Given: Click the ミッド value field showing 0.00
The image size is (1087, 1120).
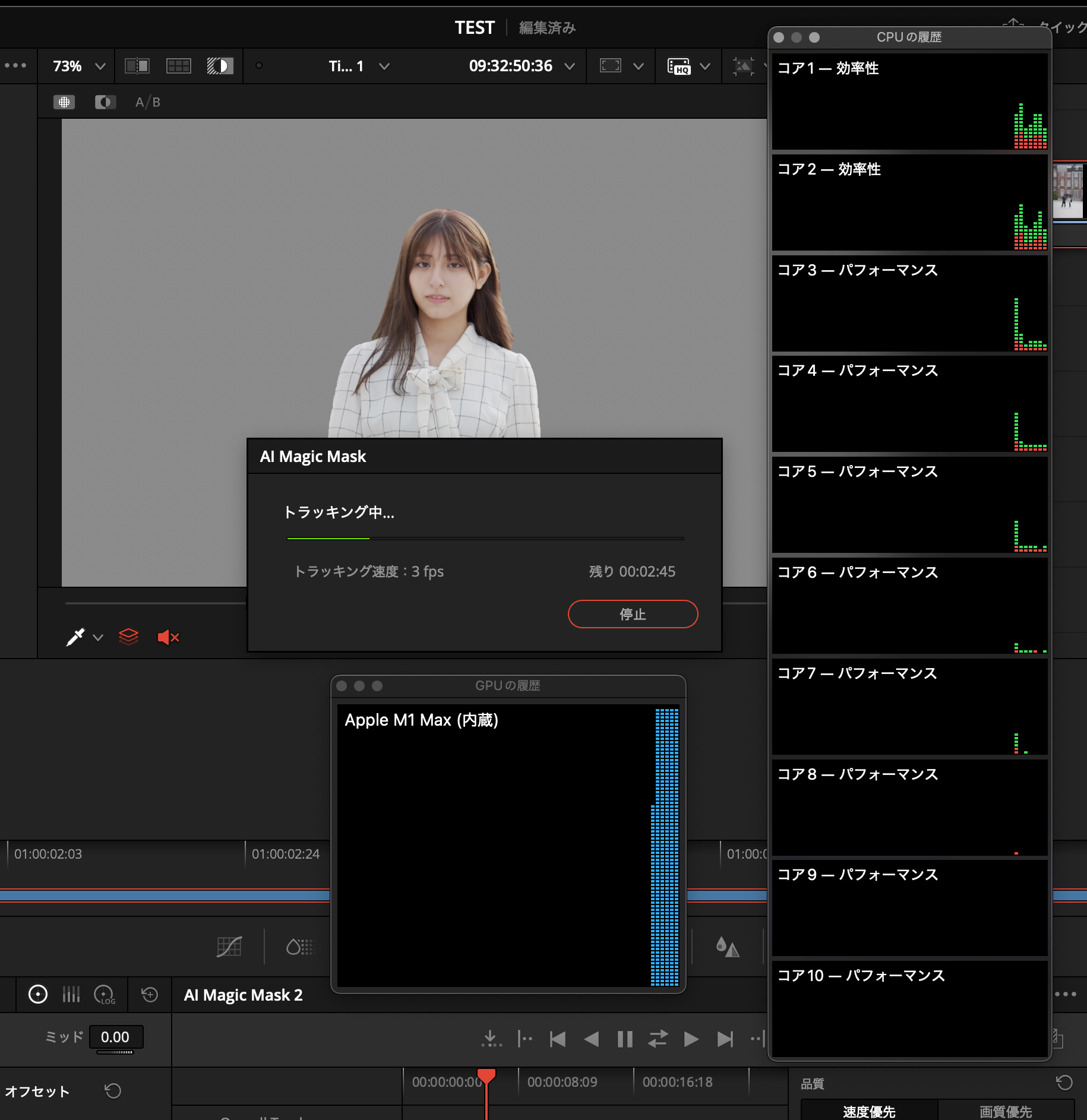Looking at the screenshot, I should 115,1037.
